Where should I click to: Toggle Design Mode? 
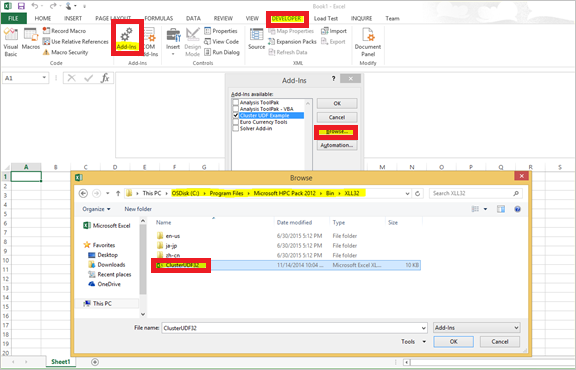click(x=192, y=42)
